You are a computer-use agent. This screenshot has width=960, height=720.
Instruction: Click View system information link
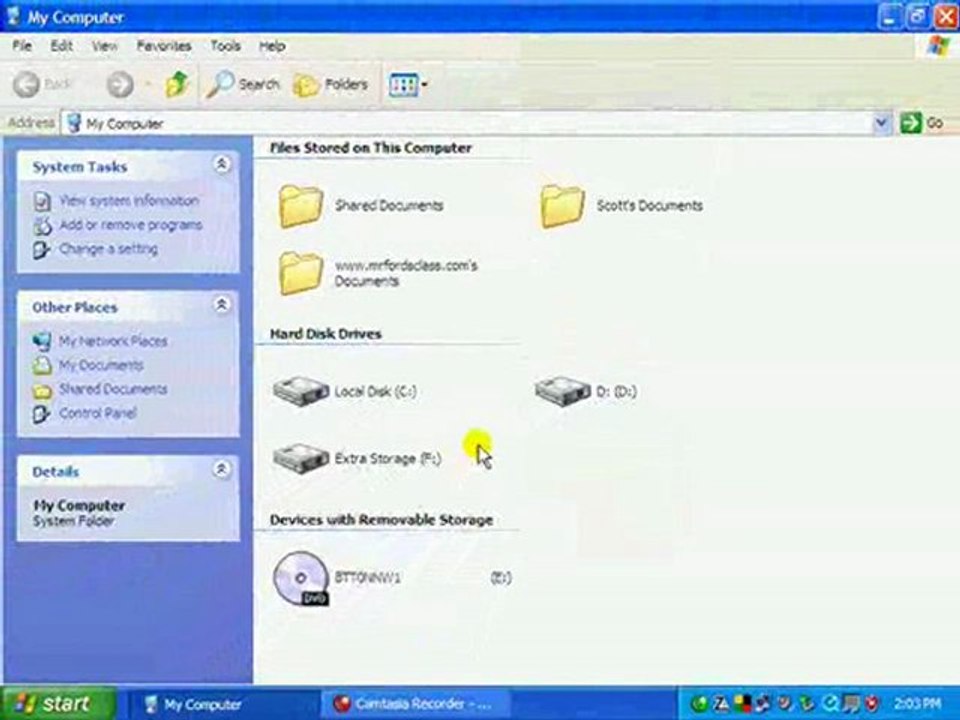click(x=129, y=201)
